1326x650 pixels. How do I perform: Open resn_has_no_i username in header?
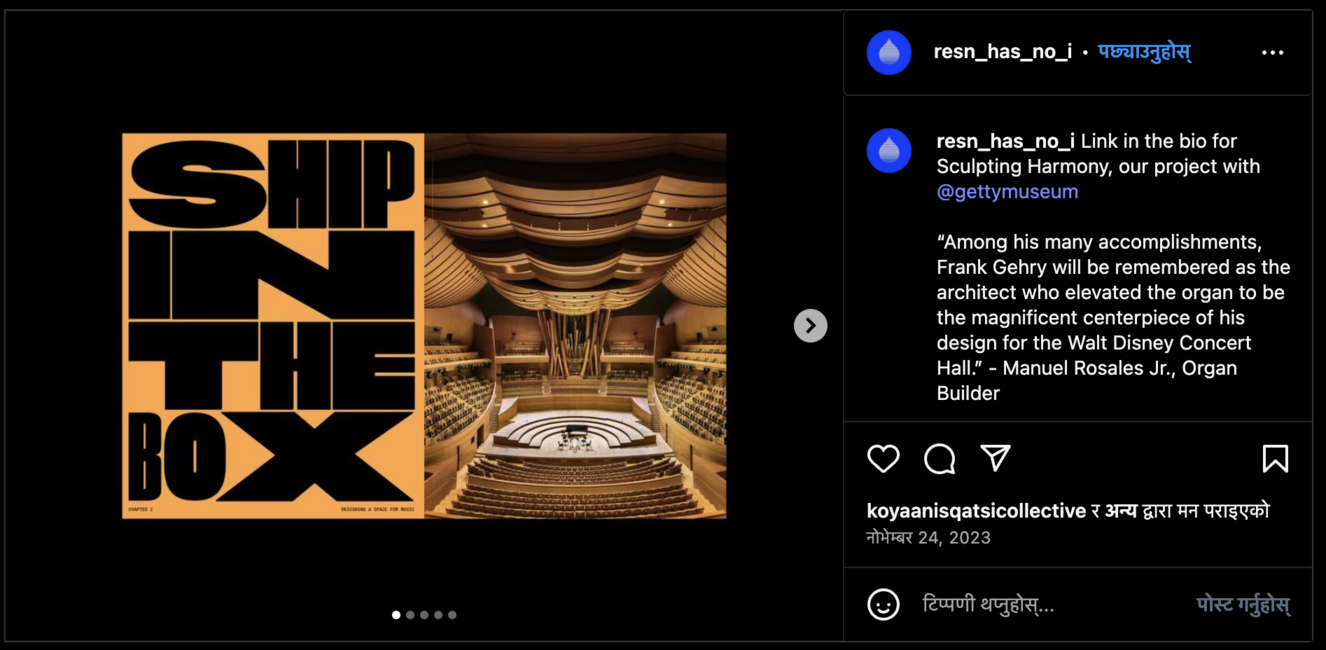click(1003, 52)
